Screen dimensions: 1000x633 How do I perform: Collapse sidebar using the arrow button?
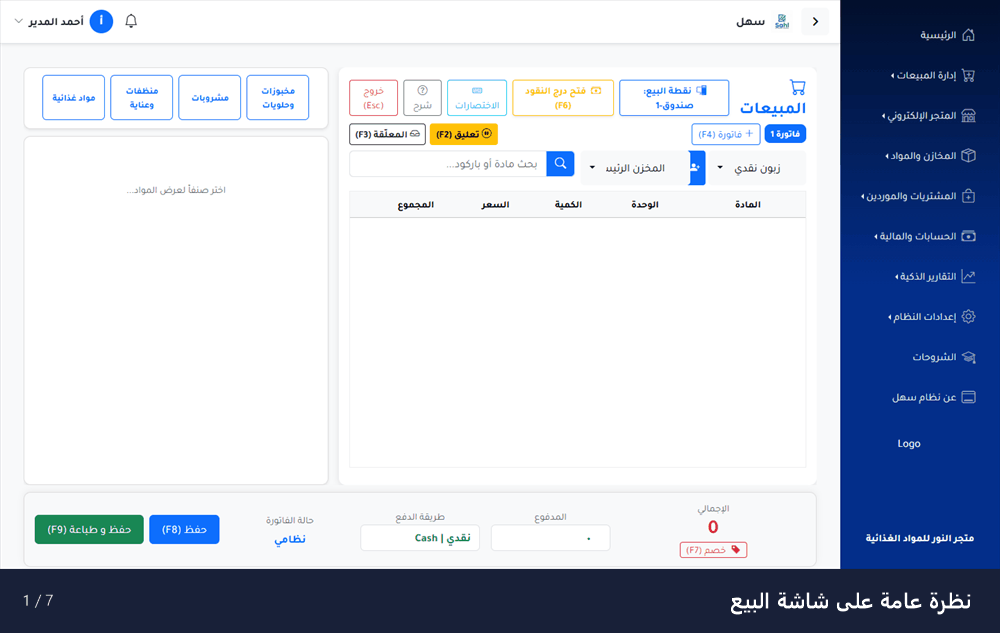[x=815, y=21]
